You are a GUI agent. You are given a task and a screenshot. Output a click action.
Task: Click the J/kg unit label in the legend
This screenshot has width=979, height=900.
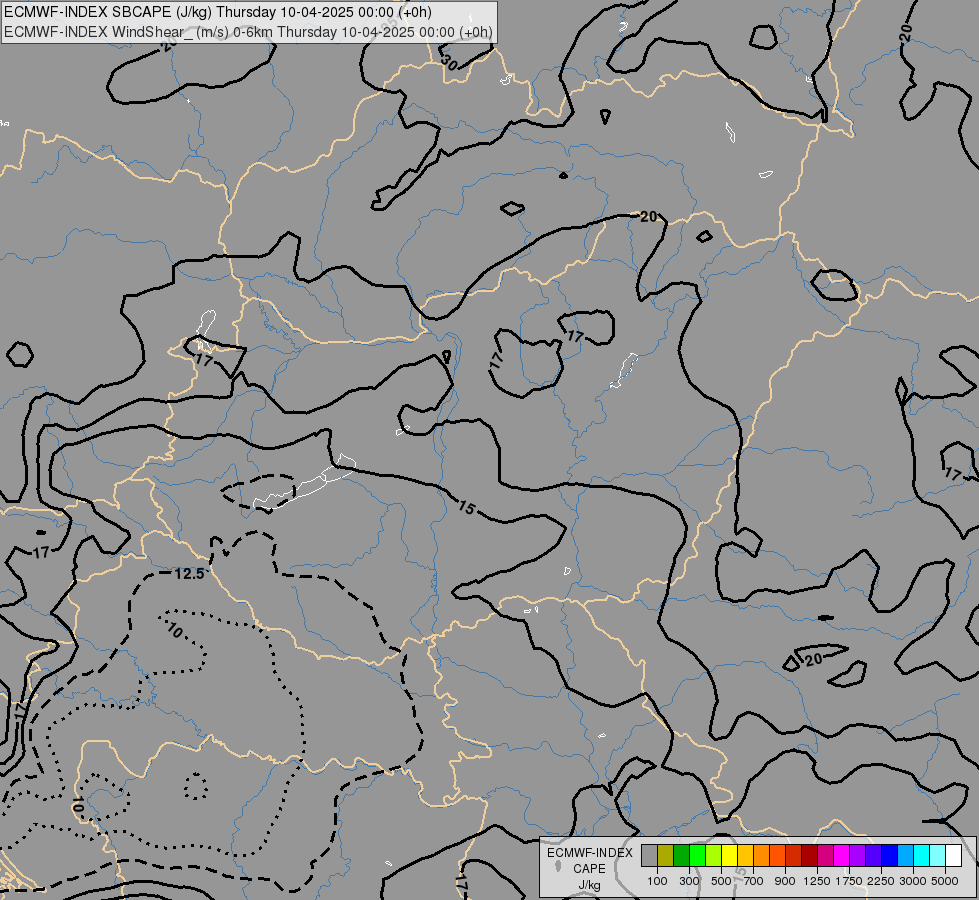(x=589, y=885)
